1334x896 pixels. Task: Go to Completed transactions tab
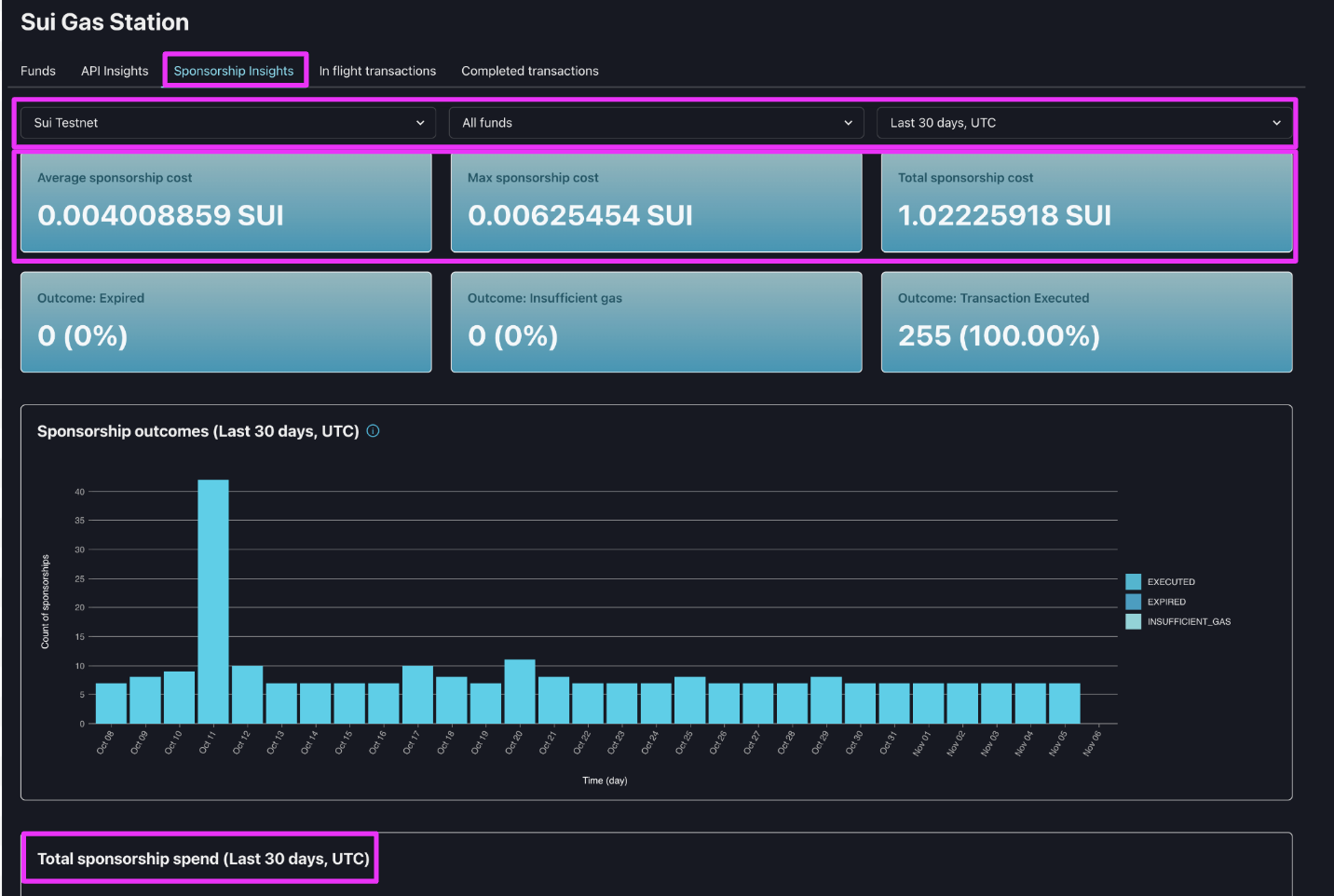tap(530, 71)
